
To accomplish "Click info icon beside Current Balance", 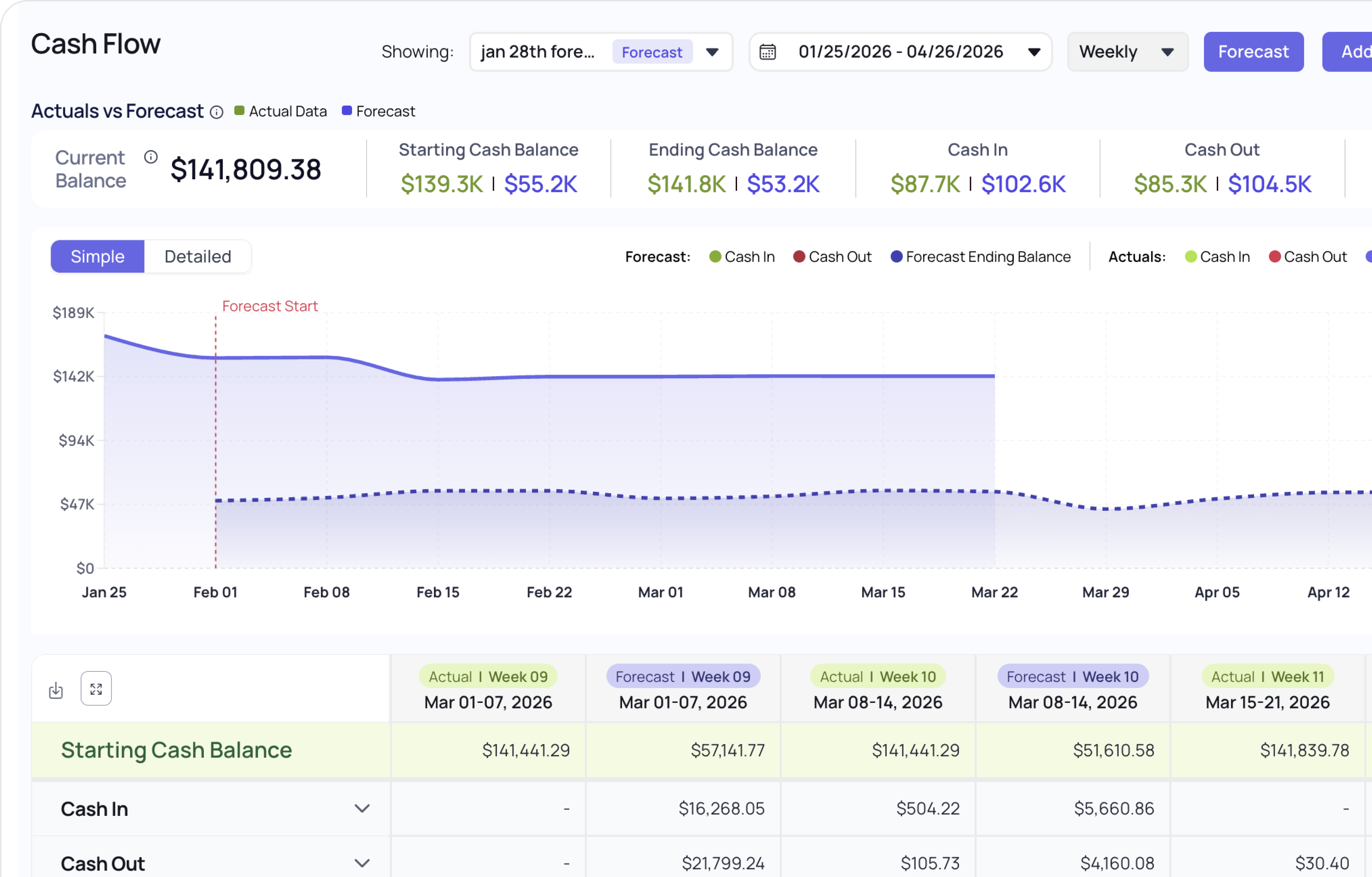I will click(x=150, y=157).
